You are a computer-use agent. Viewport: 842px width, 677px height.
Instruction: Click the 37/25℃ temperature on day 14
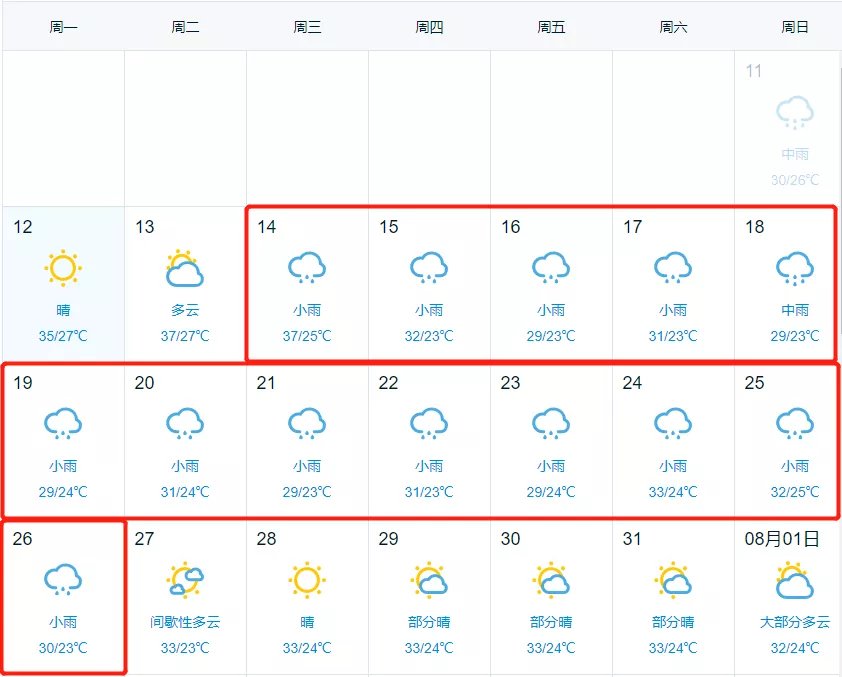307,336
